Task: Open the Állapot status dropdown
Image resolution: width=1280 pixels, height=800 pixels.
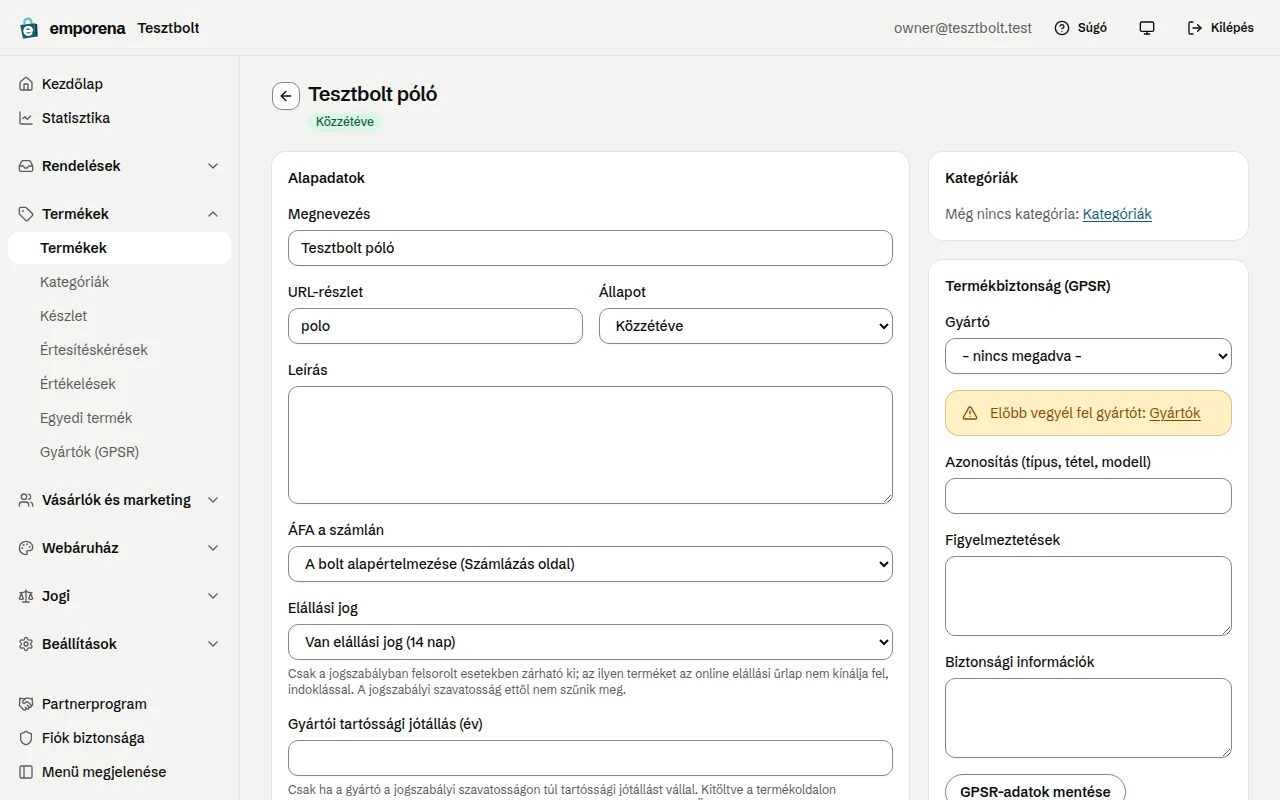Action: [746, 326]
